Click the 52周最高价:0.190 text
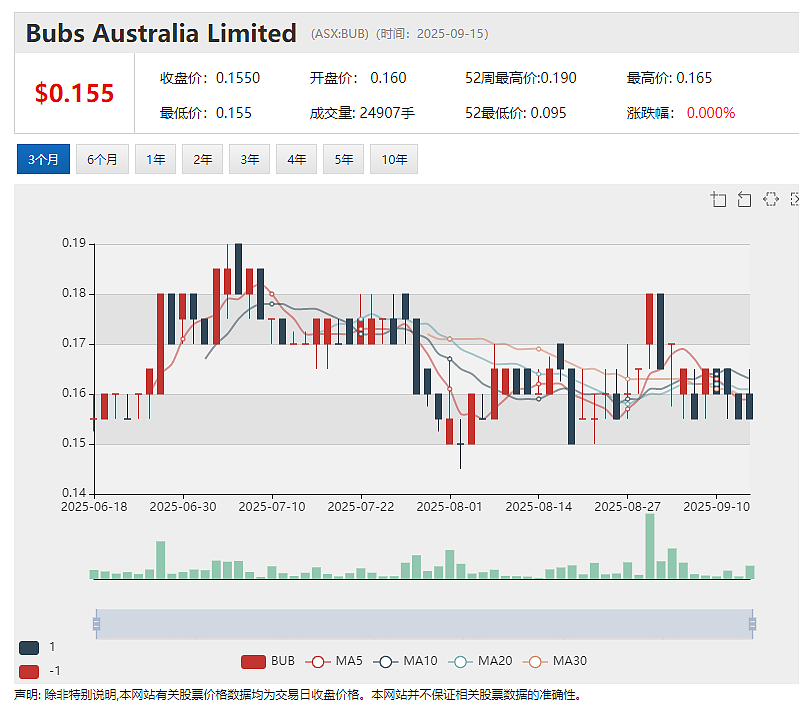 [x=521, y=78]
